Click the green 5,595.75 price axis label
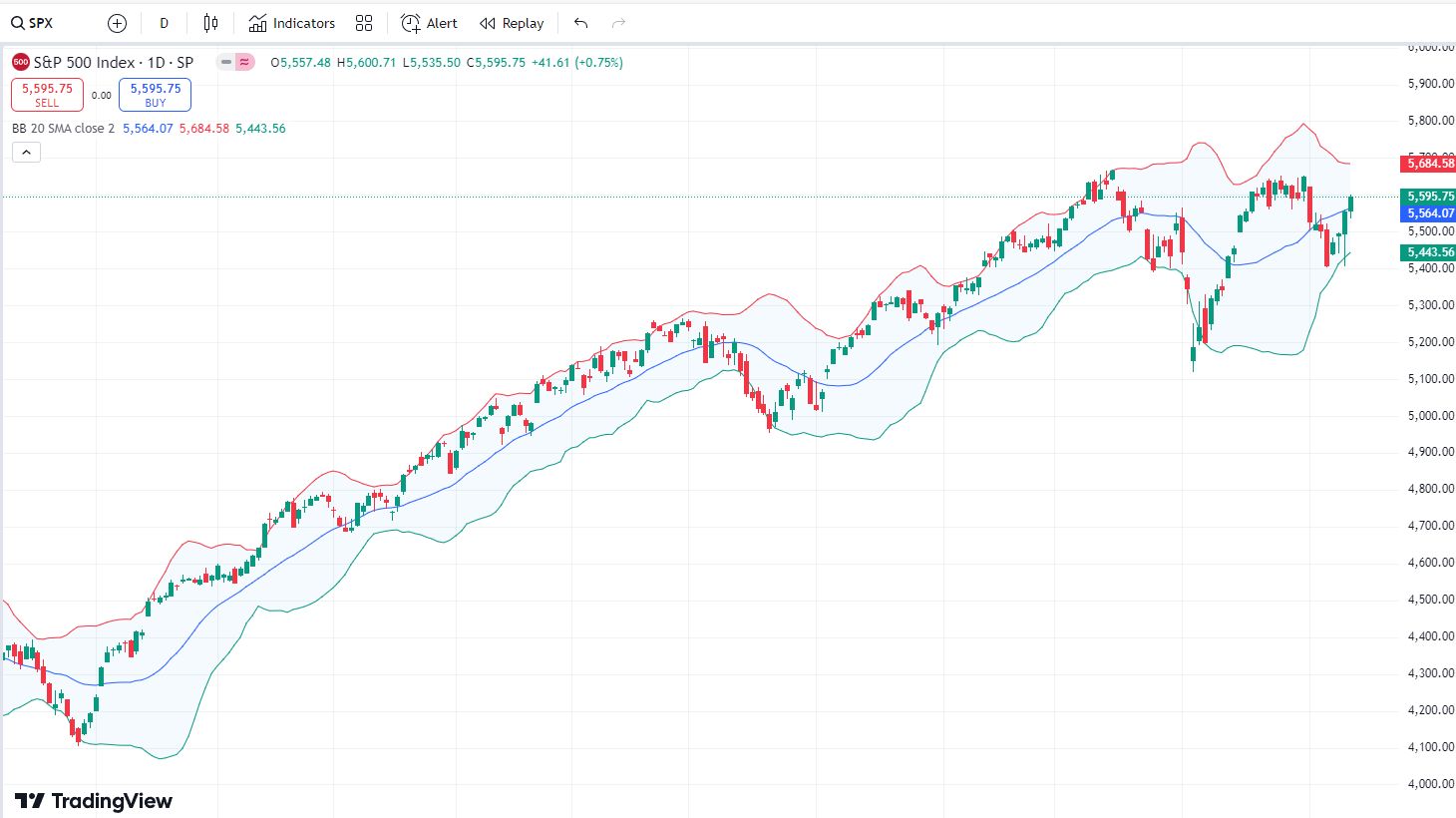Screen dimensions: 1456x818 1428,197
